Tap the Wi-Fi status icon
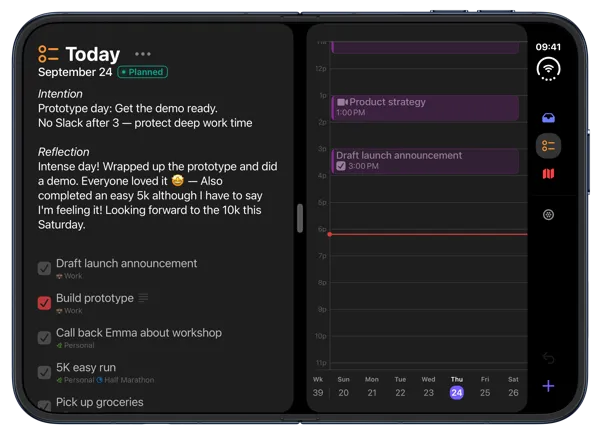The image size is (600, 436). [x=548, y=69]
